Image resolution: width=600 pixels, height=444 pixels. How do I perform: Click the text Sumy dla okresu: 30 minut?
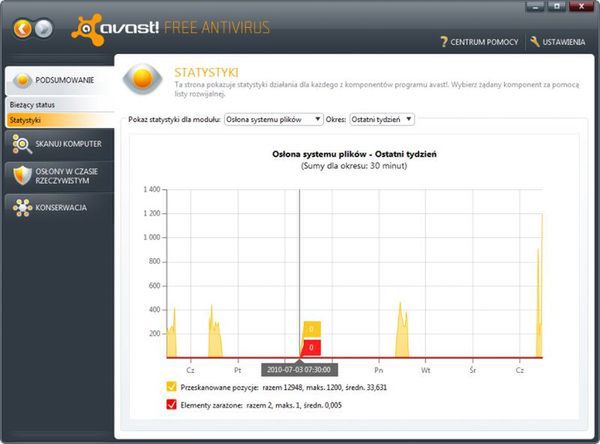click(x=354, y=166)
